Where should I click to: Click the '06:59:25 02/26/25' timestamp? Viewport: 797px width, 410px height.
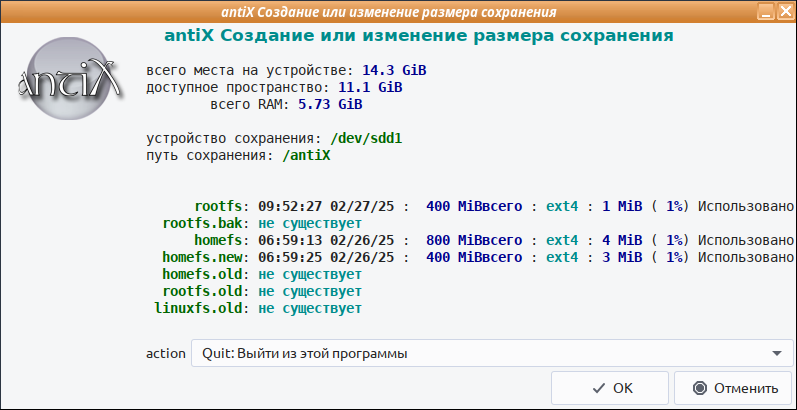(326, 257)
